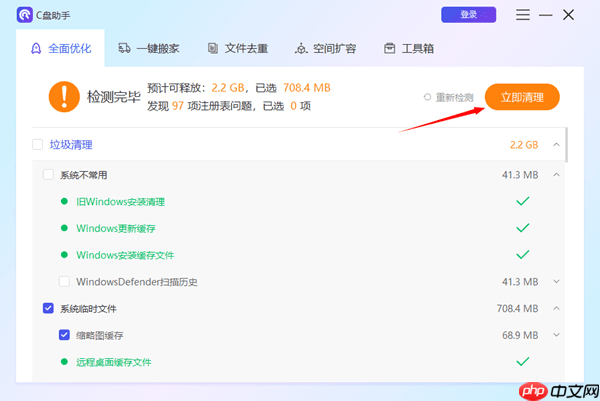The image size is (600, 401).
Task: Click the 登录 login button
Action: click(x=469, y=15)
